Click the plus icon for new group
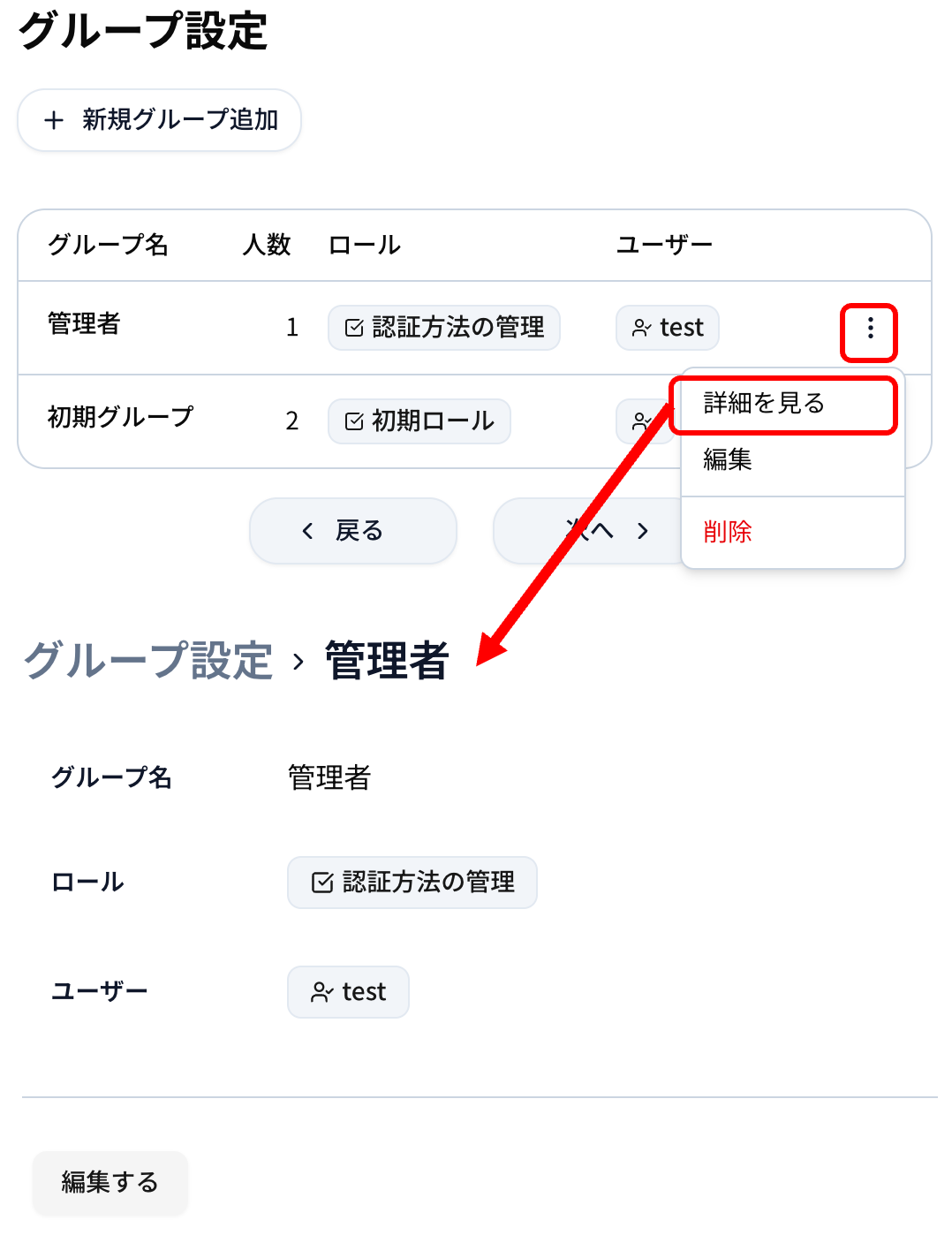 54,120
